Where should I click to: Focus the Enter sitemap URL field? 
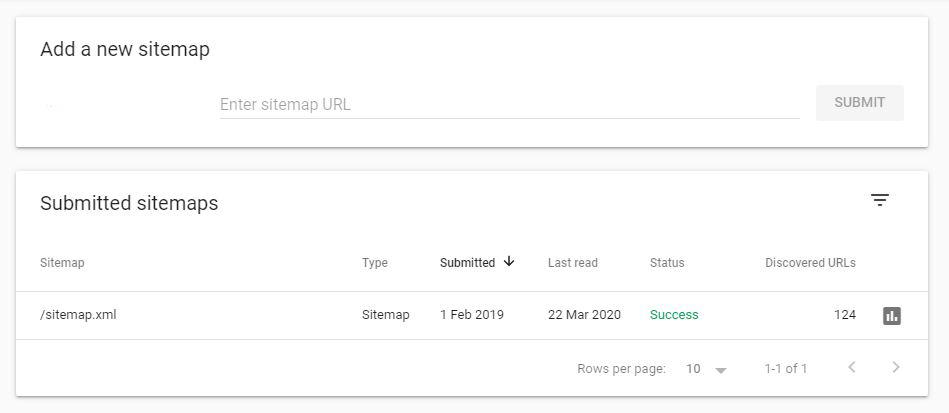(509, 104)
